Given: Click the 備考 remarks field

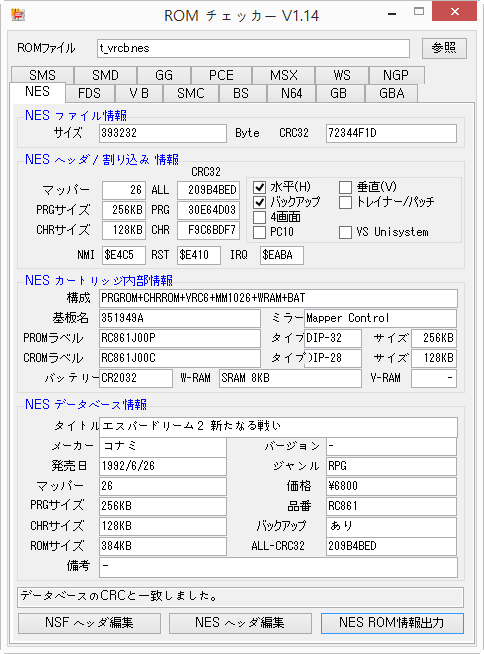Looking at the screenshot, I should tap(278, 568).
